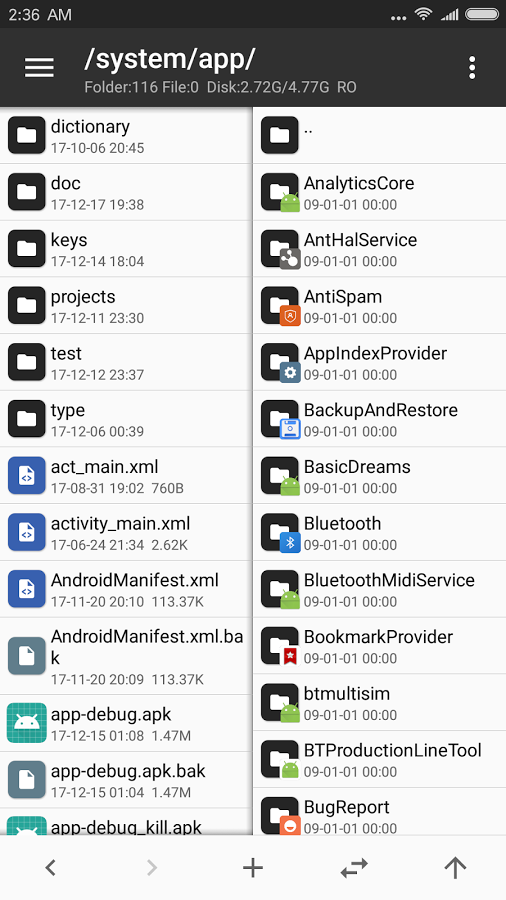
Task: Open the hamburger navigation menu
Action: tap(39, 68)
